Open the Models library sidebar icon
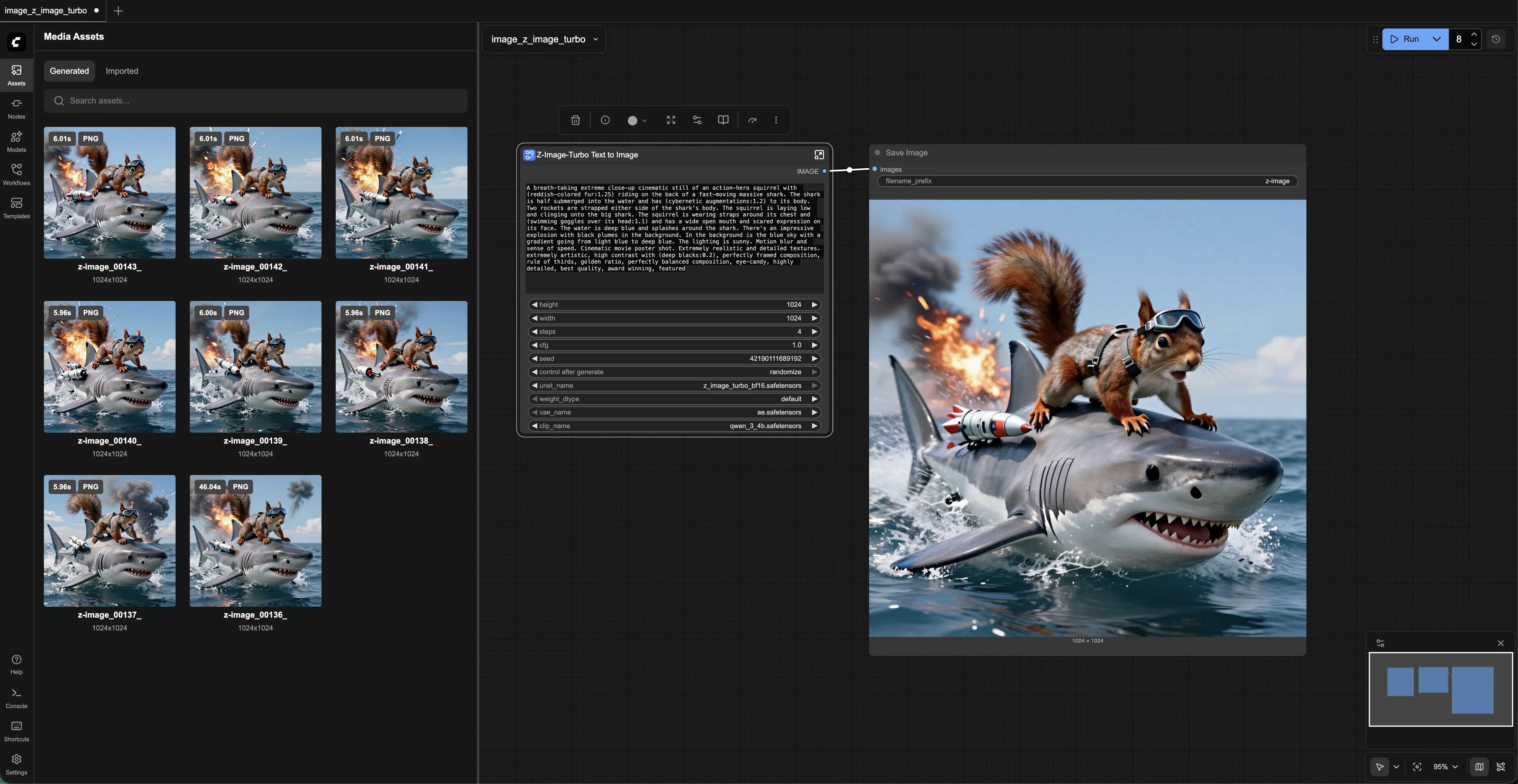Image resolution: width=1518 pixels, height=784 pixels. (x=17, y=141)
